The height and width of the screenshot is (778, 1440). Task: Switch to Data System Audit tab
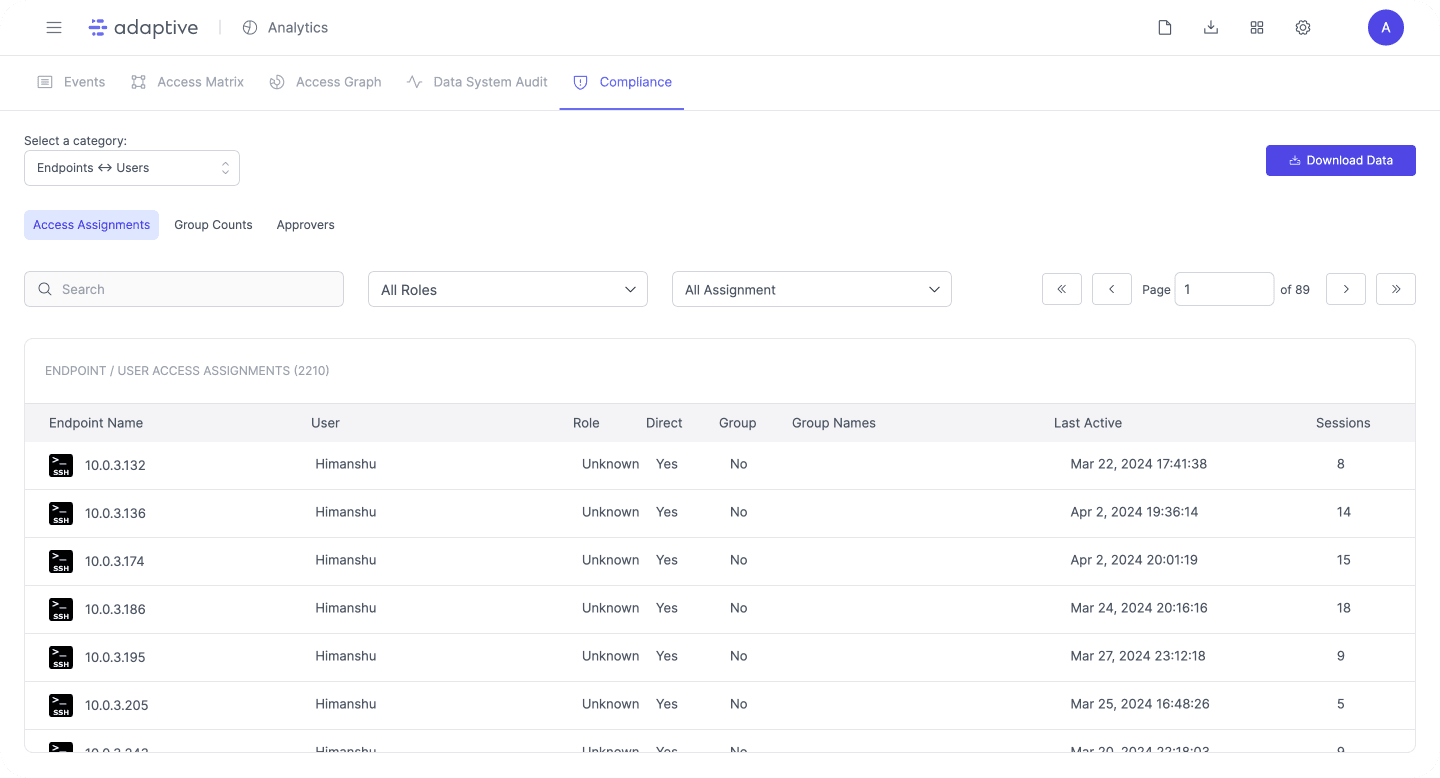point(478,82)
